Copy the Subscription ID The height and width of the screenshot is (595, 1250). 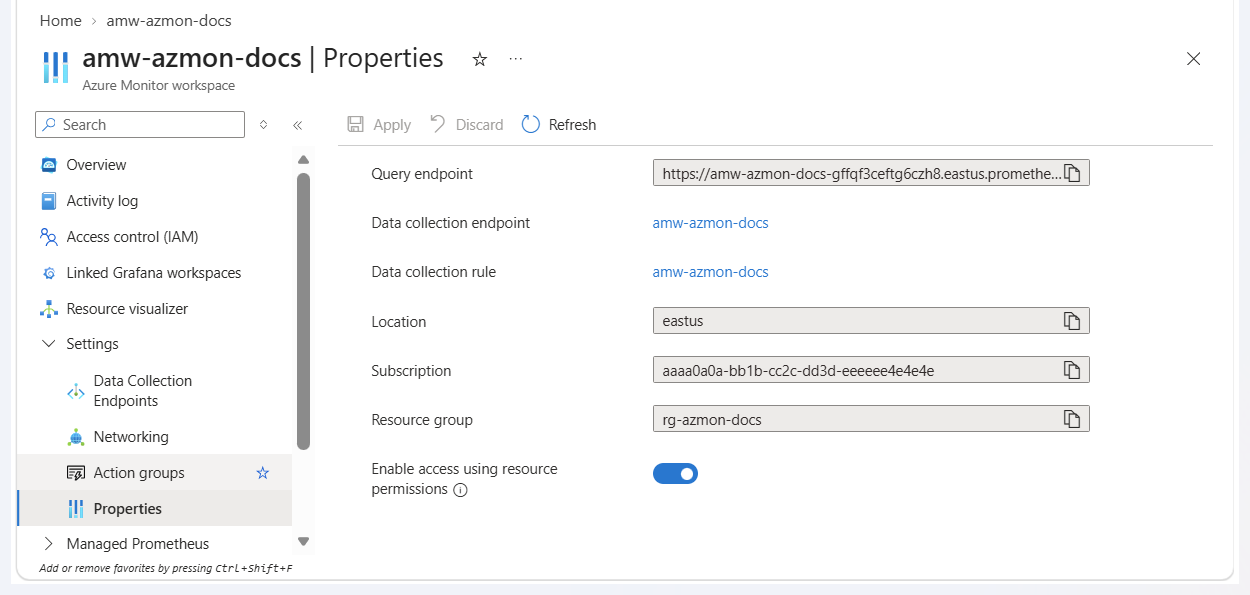(x=1072, y=370)
